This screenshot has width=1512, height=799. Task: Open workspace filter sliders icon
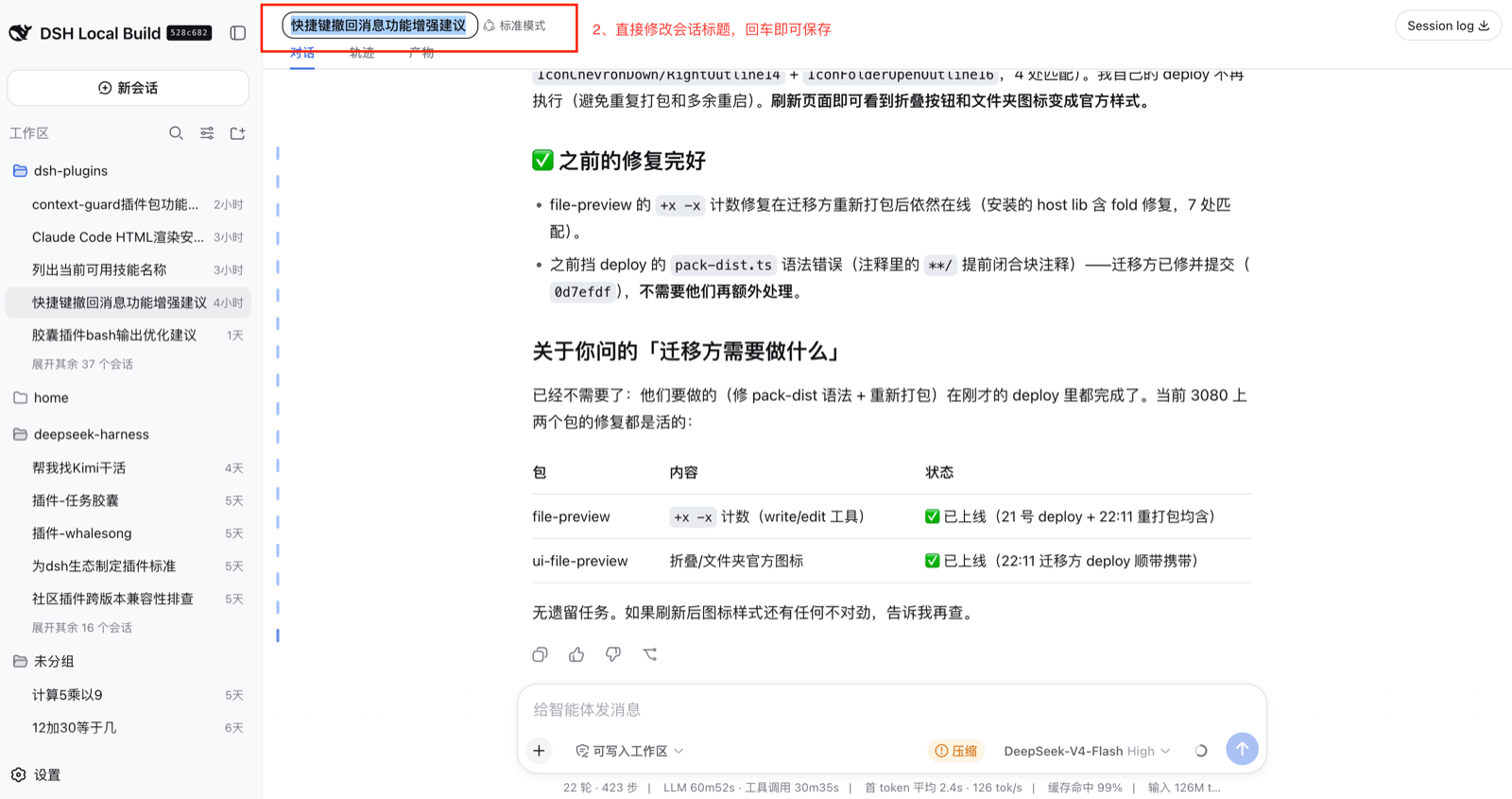[207, 133]
